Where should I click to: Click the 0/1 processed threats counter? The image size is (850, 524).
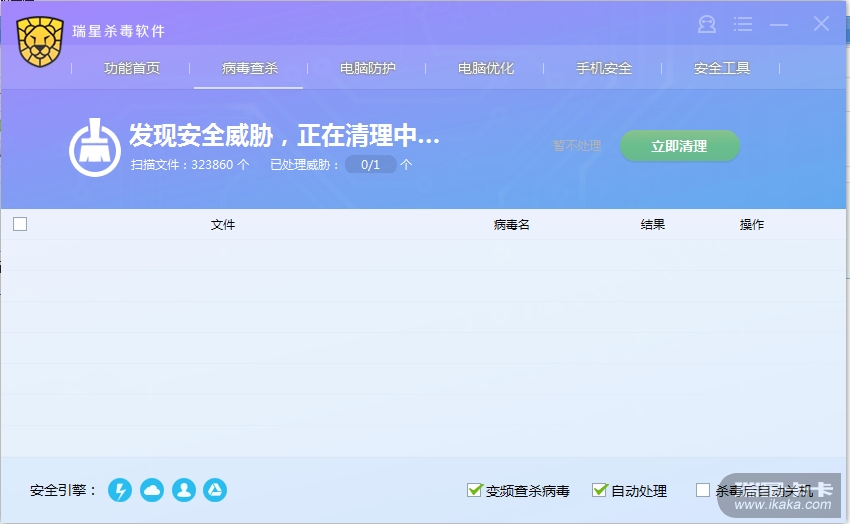(x=371, y=164)
